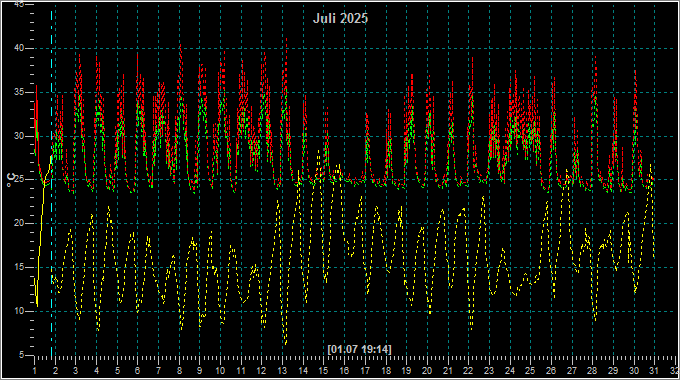Select day 19 on the x-axis
680x380 pixels.
point(406,371)
